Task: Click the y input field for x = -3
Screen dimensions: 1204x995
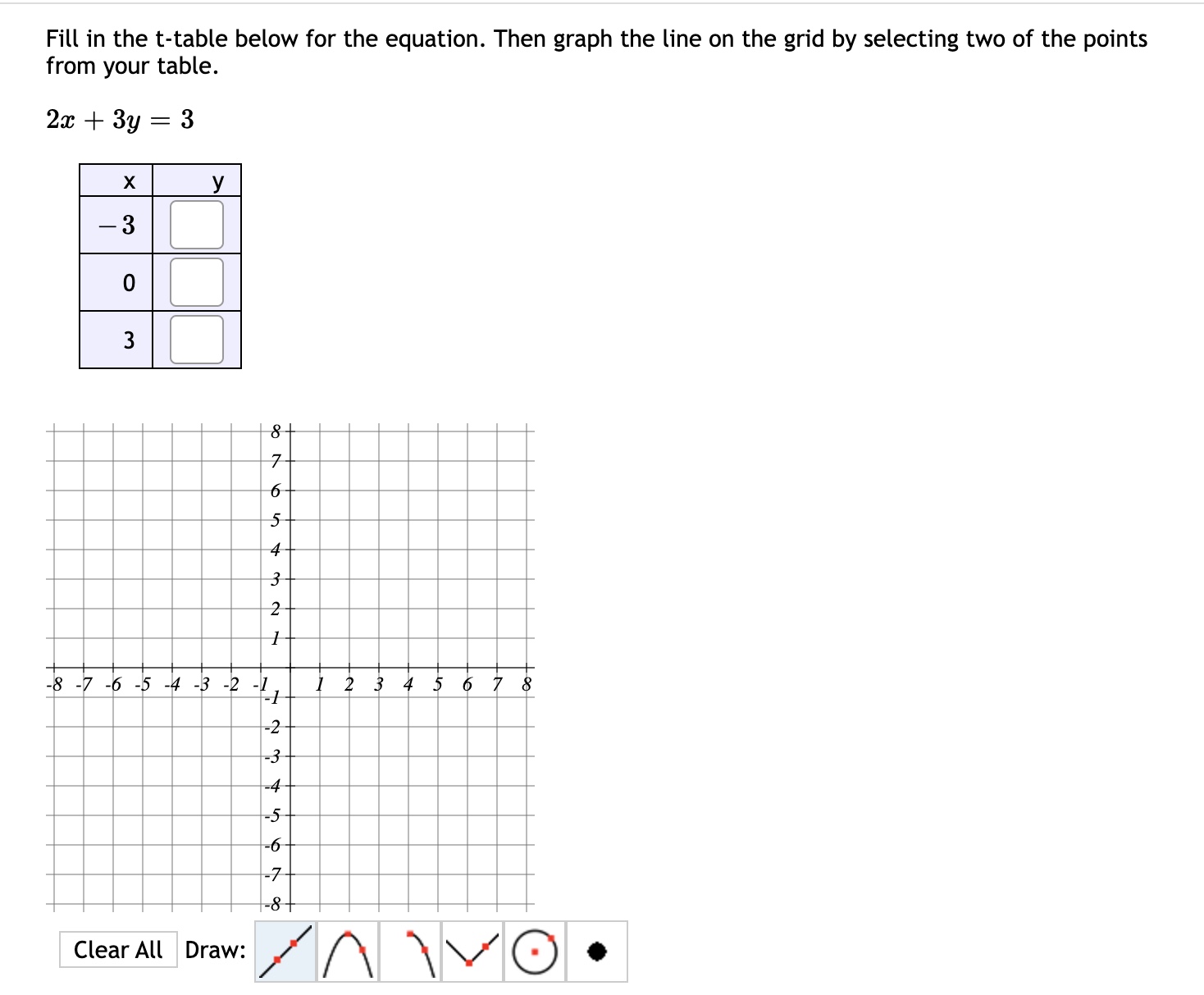Action: click(195, 223)
